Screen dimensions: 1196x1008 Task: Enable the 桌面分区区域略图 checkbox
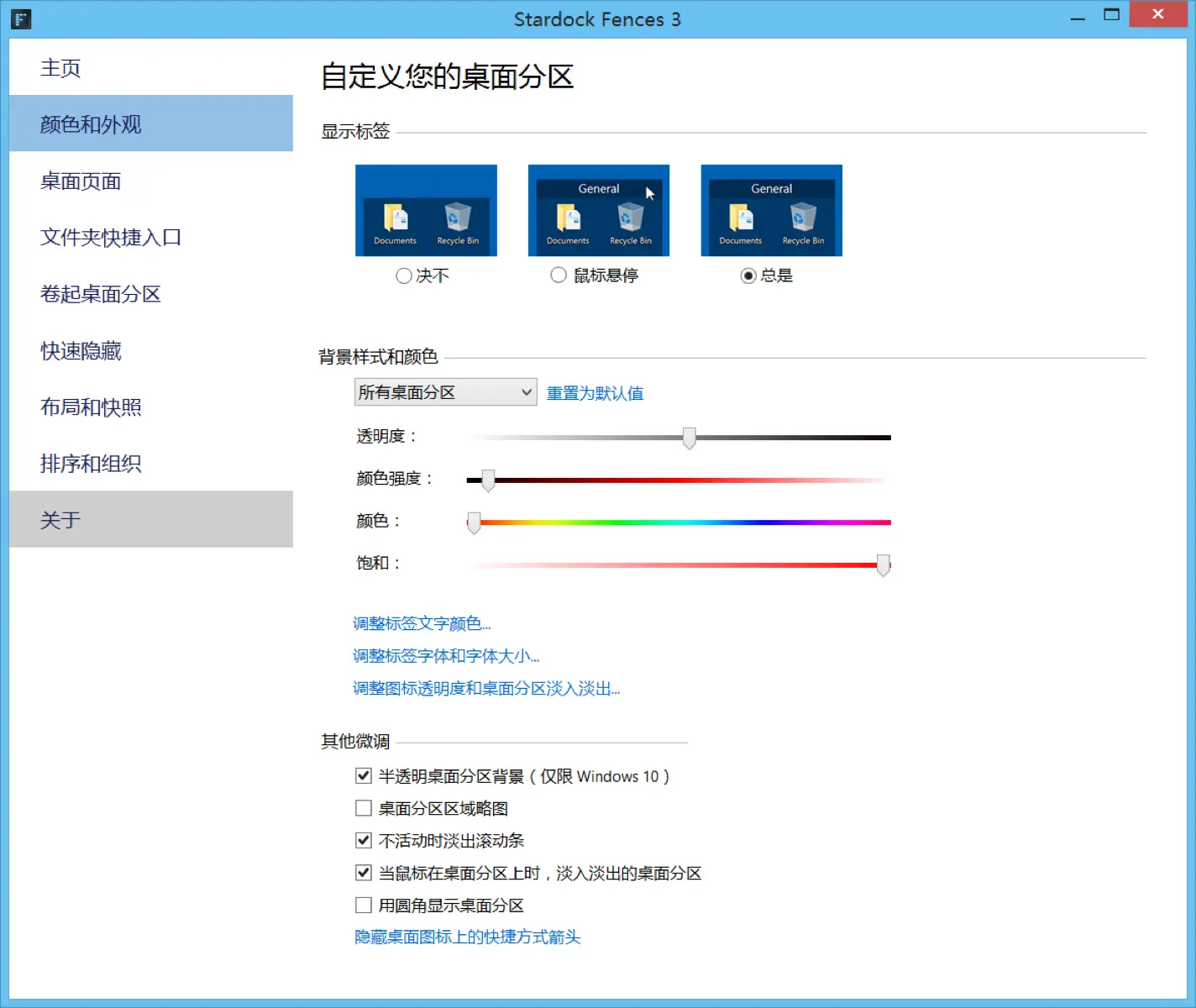point(364,808)
